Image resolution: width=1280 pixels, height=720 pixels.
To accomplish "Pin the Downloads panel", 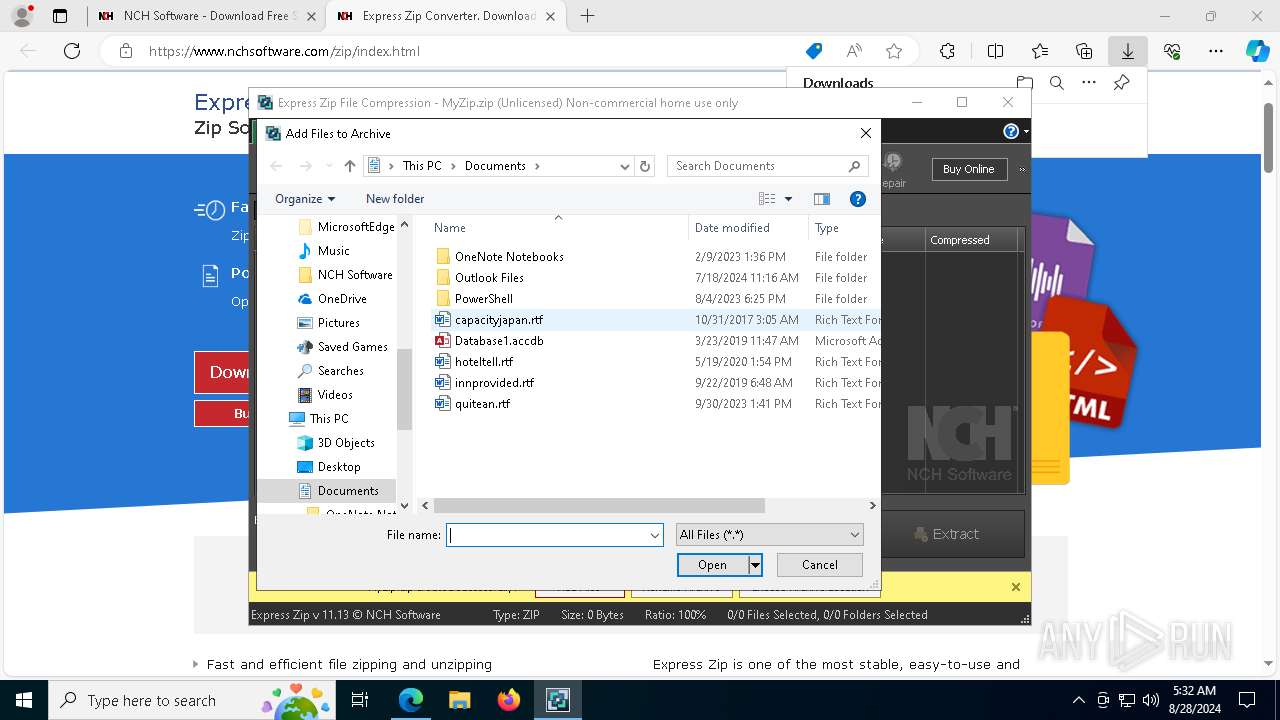I will [1122, 83].
